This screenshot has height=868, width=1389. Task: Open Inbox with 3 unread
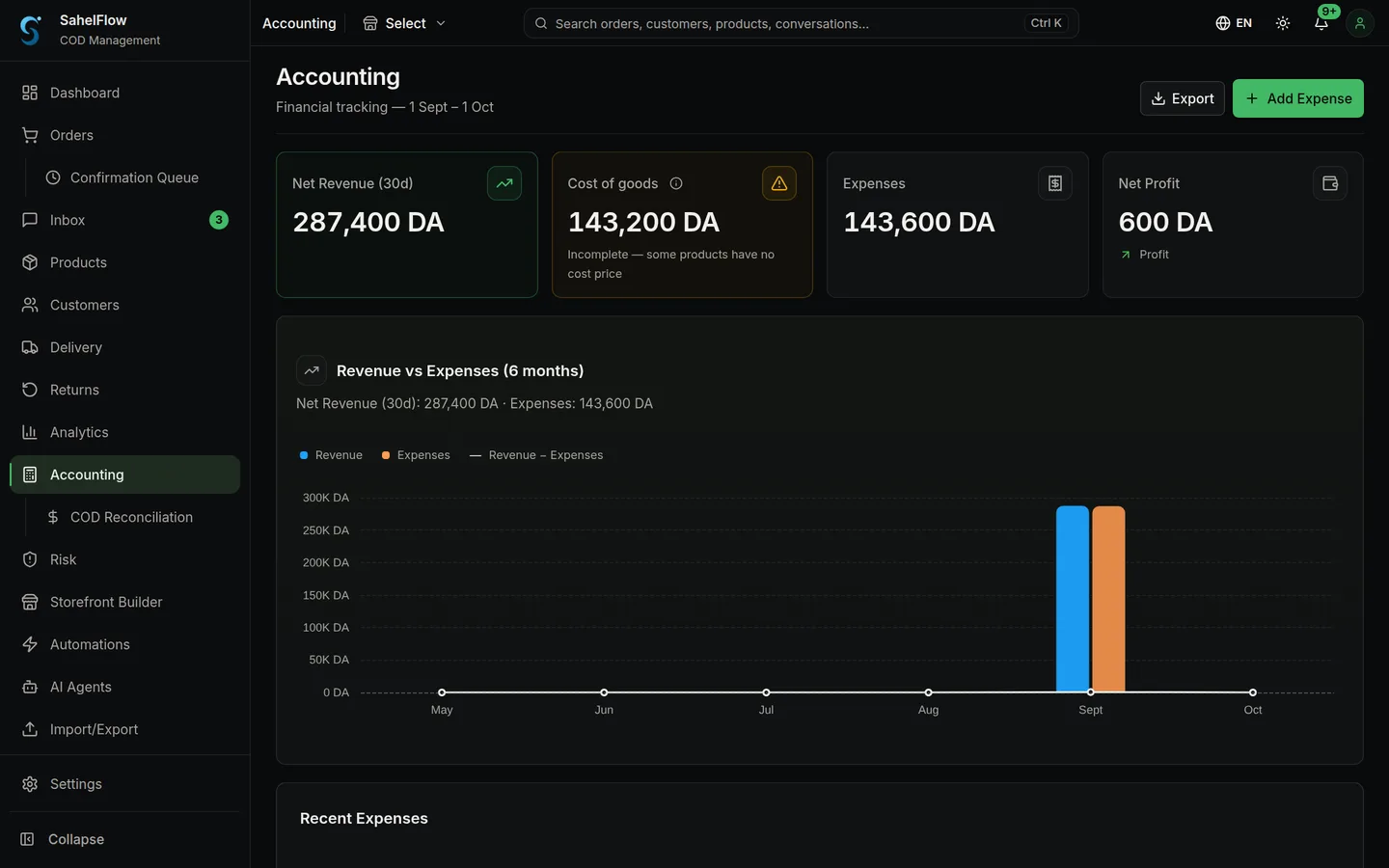pos(124,220)
